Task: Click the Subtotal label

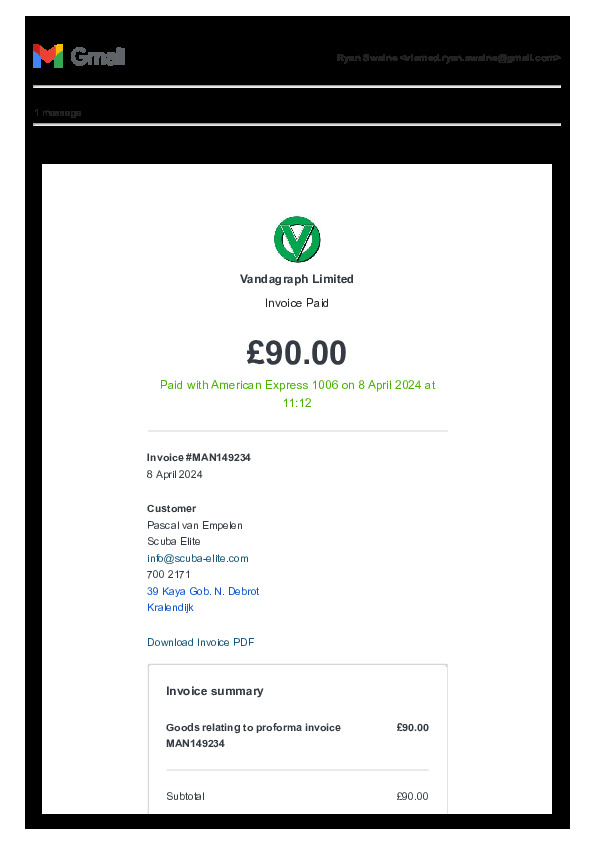Action: pos(185,796)
